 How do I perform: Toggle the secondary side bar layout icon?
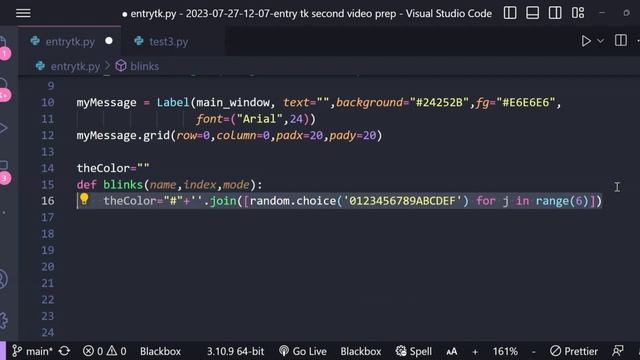tap(555, 13)
